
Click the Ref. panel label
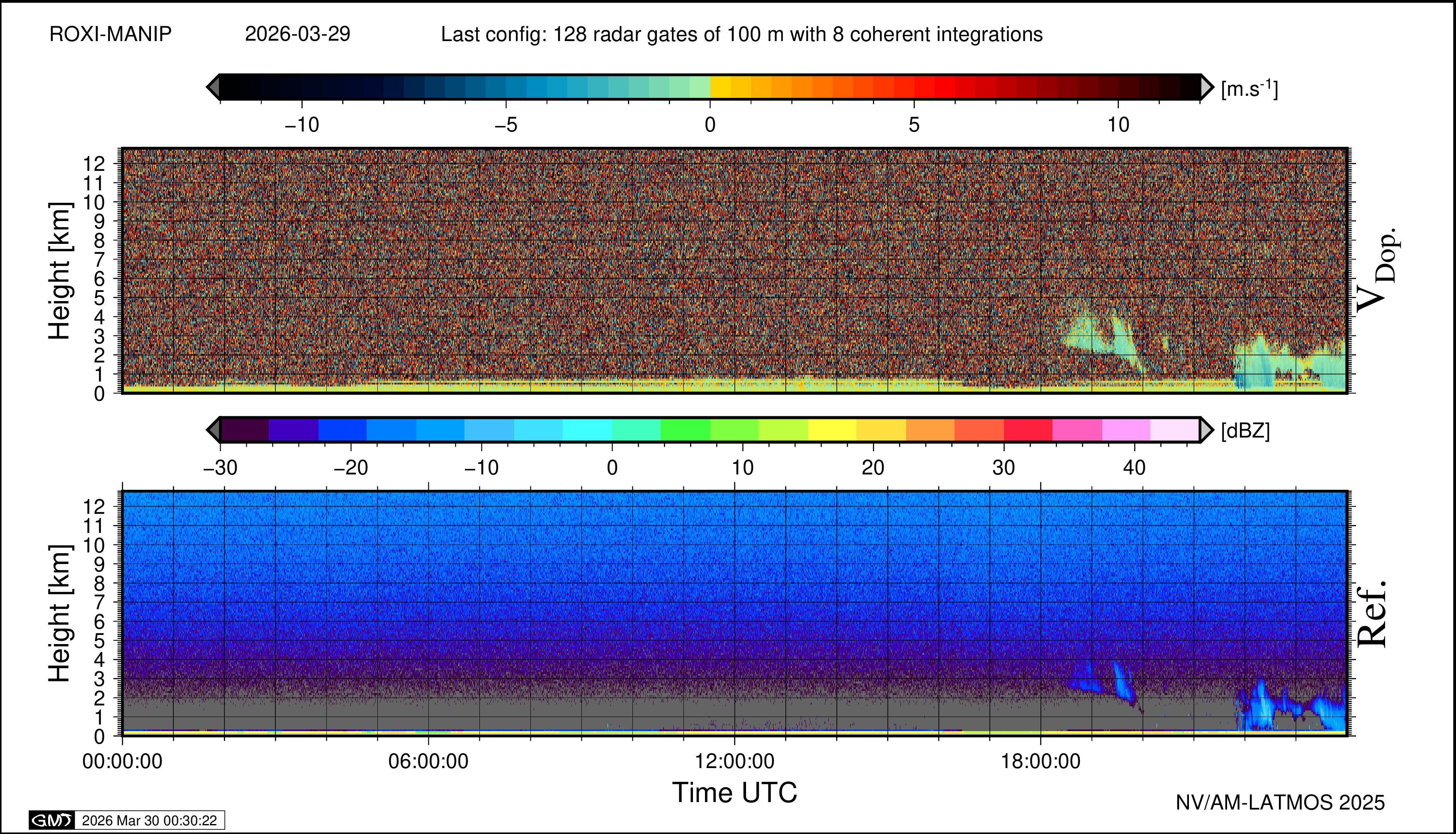(1372, 614)
